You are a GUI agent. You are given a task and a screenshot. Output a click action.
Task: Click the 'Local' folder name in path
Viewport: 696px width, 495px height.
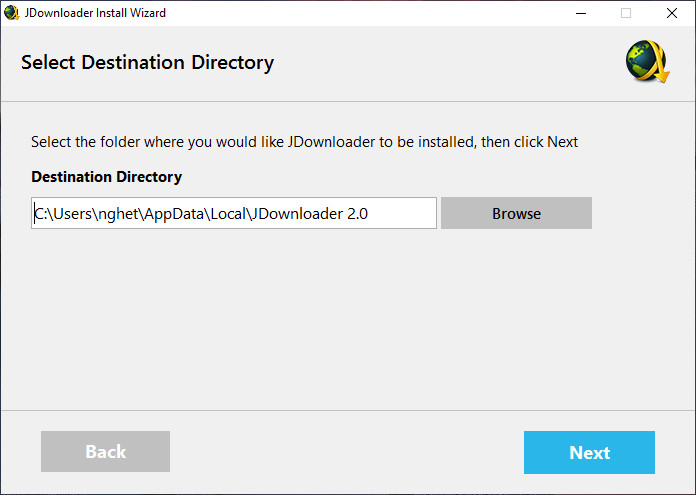point(225,213)
